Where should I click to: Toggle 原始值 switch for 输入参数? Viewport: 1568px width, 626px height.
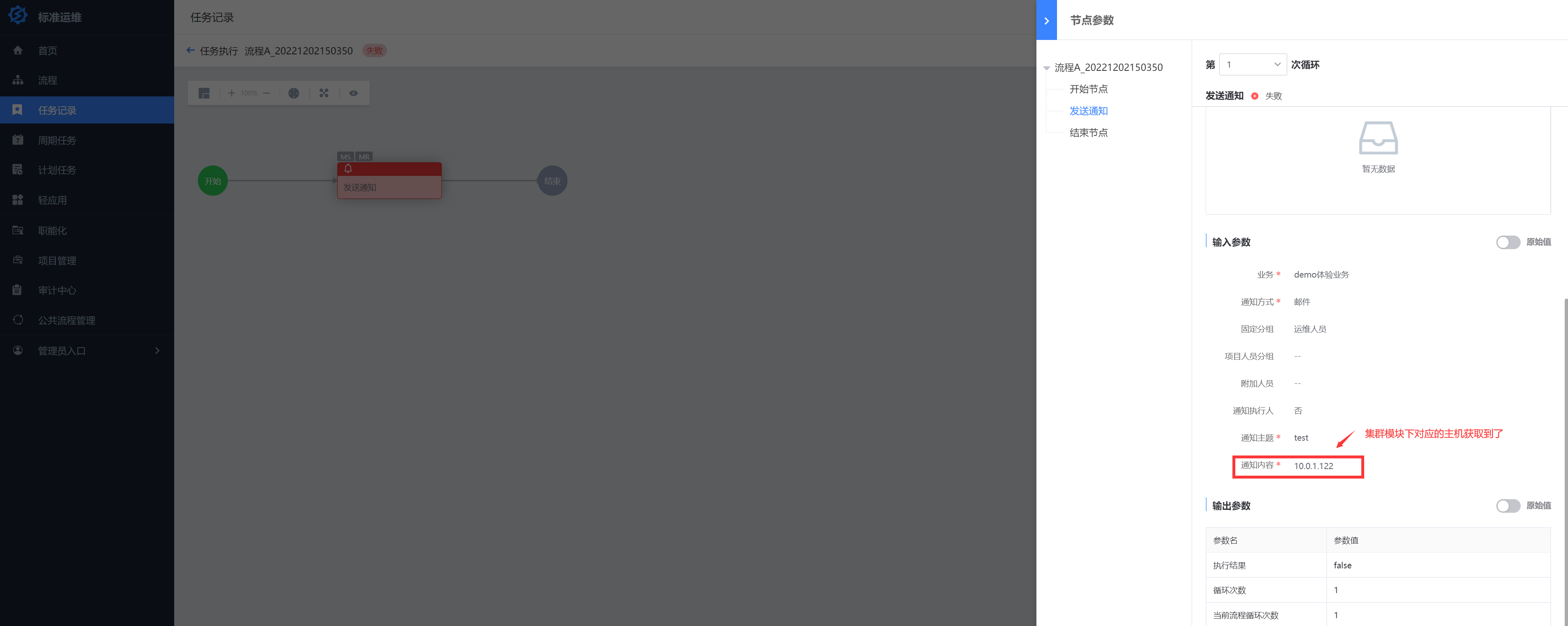coord(1508,242)
